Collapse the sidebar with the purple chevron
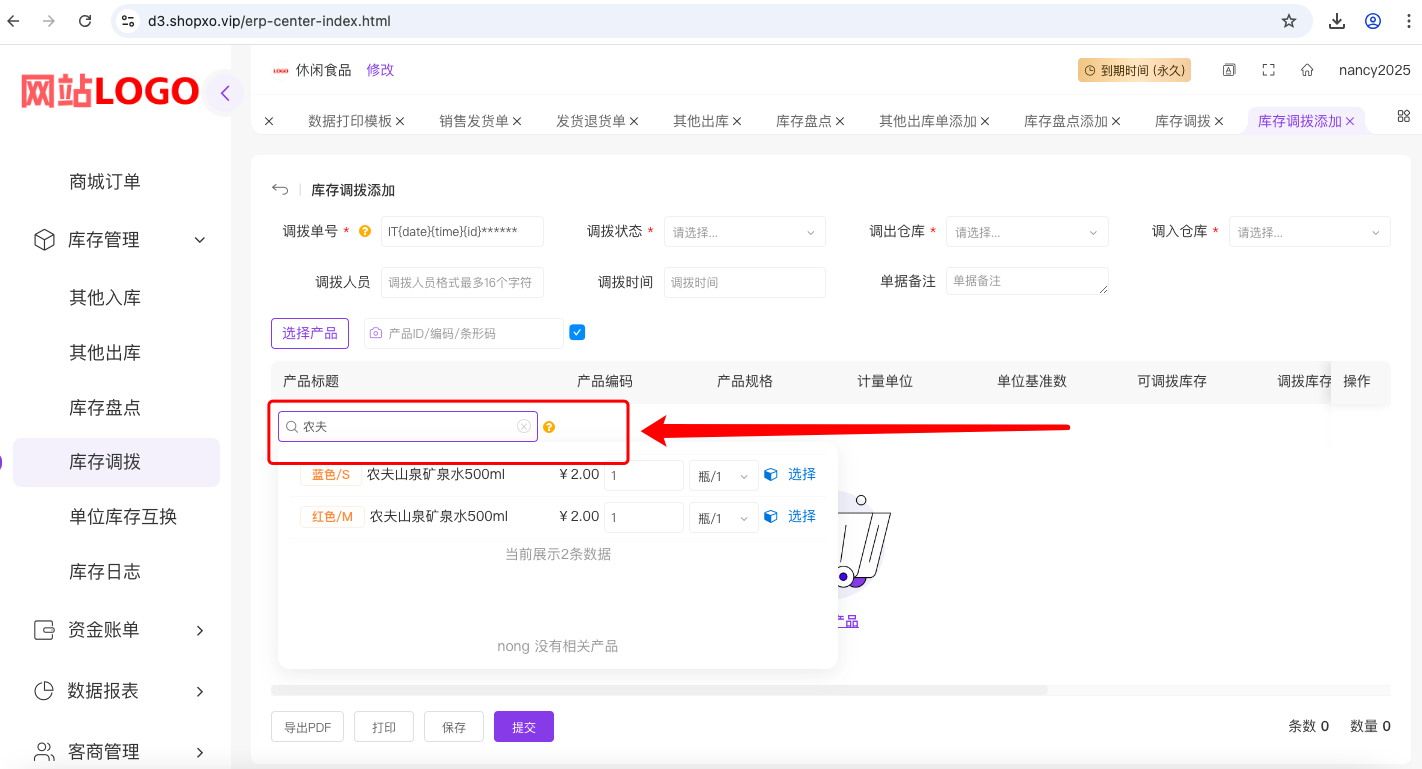 [225, 93]
